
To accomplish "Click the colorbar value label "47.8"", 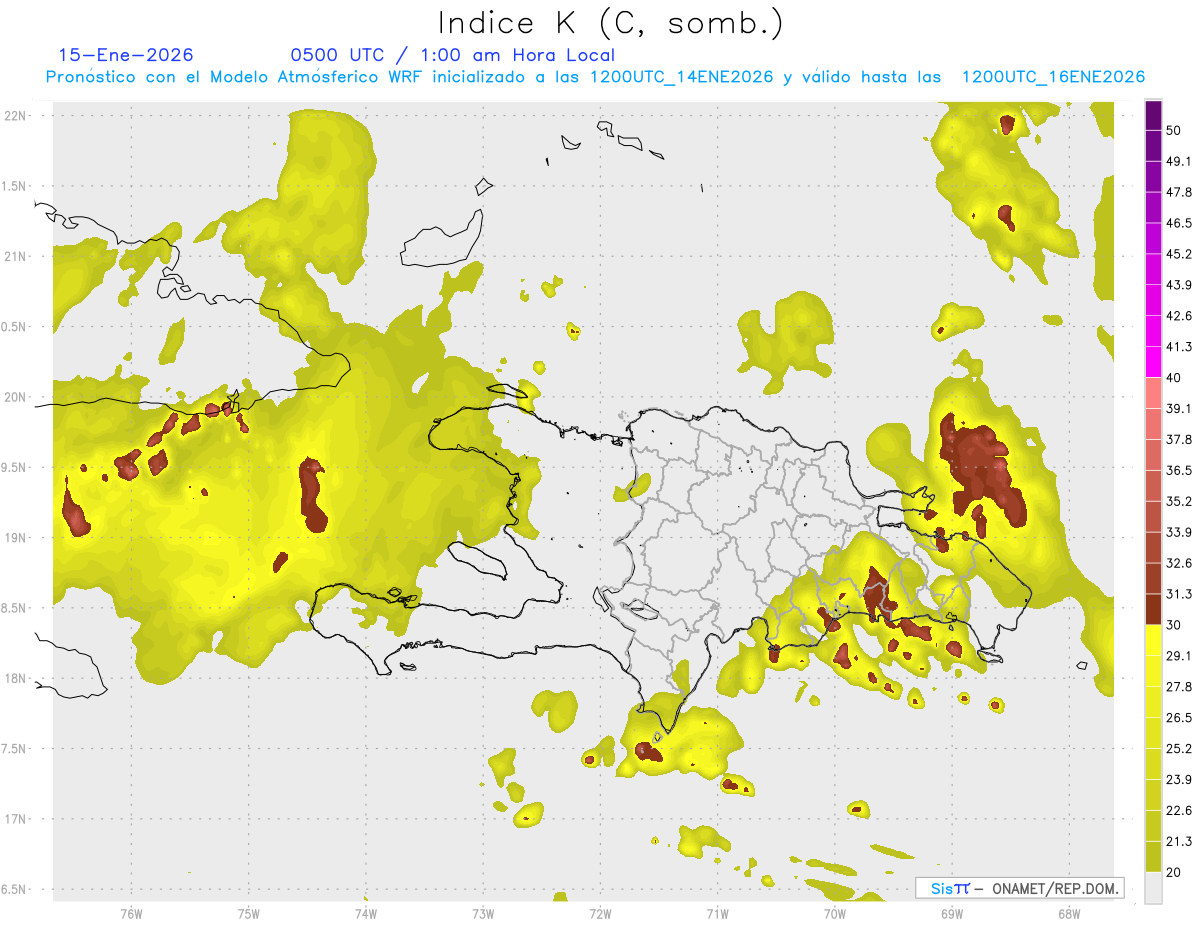I will (1179, 193).
